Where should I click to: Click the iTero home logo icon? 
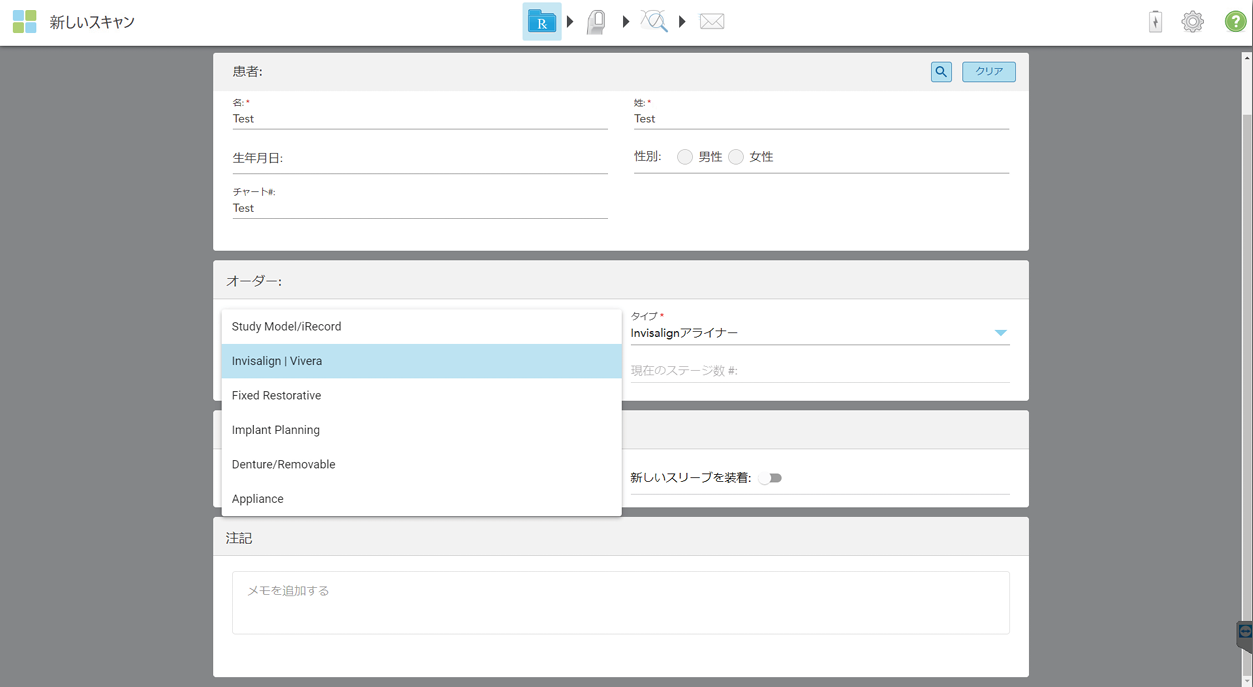[24, 22]
